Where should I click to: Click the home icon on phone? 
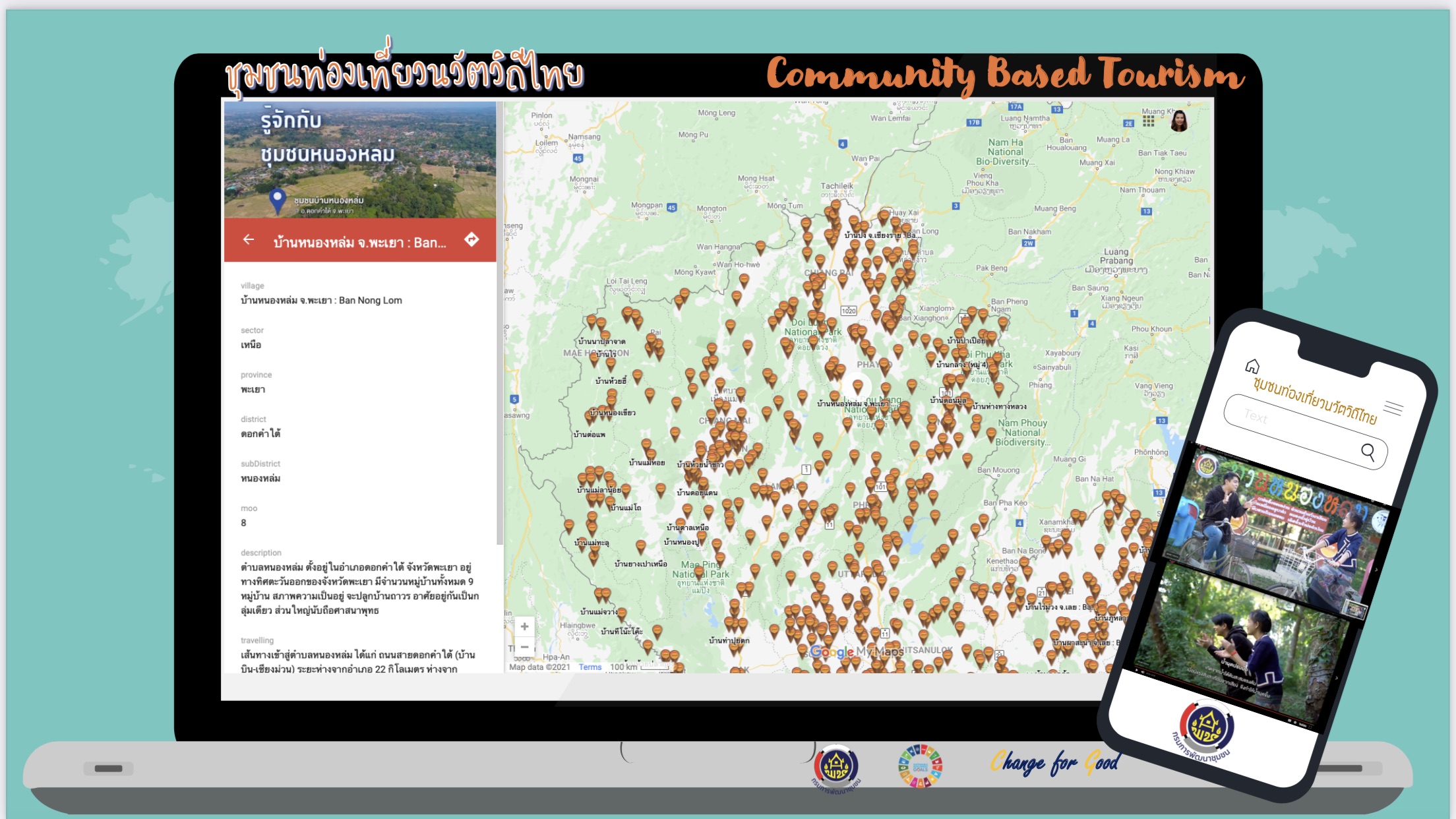1252,366
